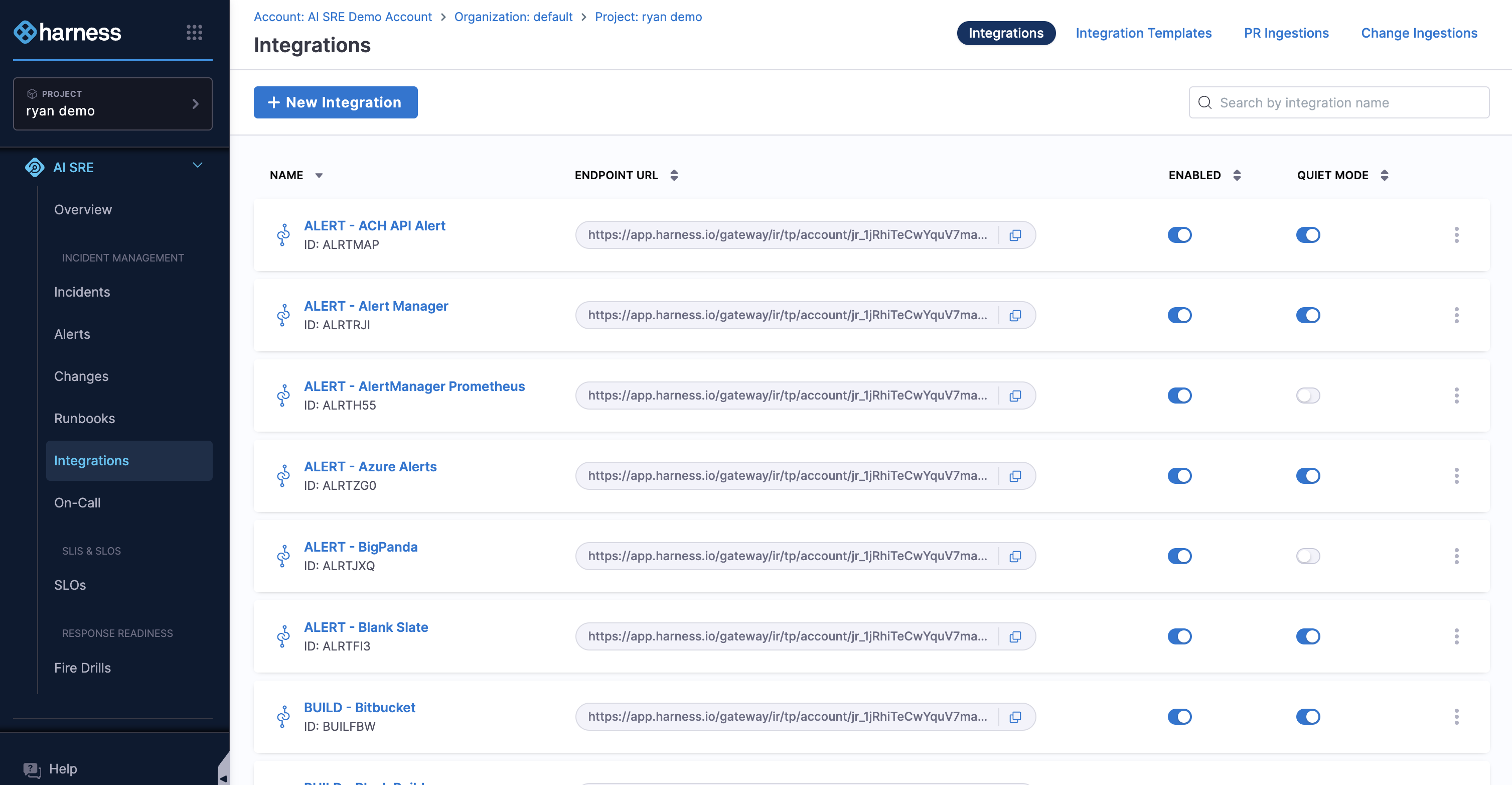The image size is (1512, 785).
Task: Open more options for ALERT - AlertManager Prometheus
Action: point(1456,396)
